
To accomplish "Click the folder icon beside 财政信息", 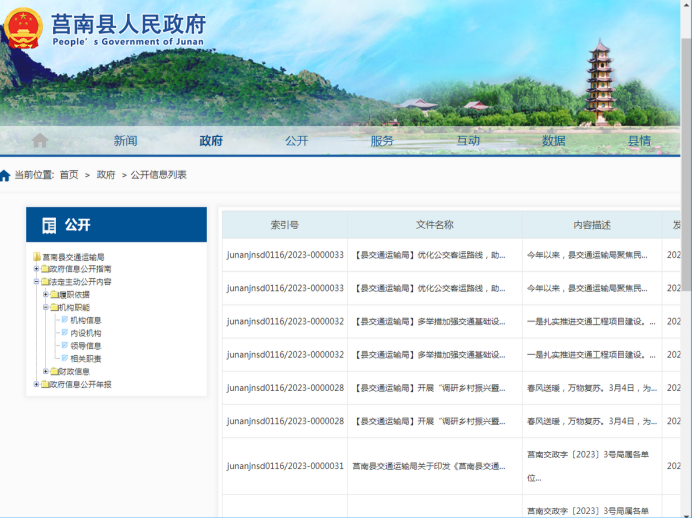I will 54,371.
